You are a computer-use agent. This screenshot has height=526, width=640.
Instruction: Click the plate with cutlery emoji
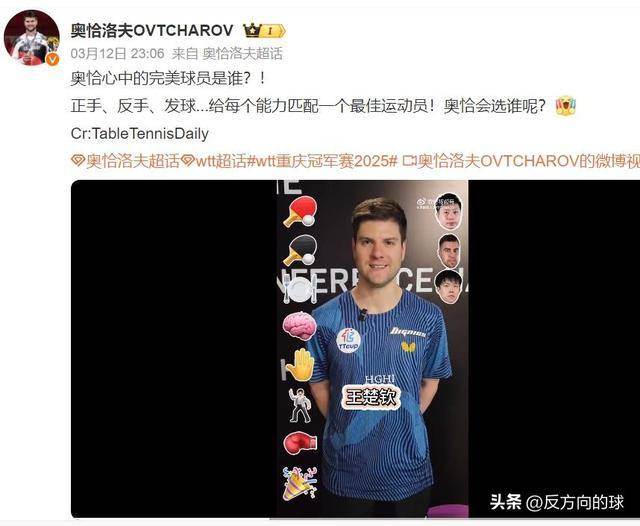point(300,289)
